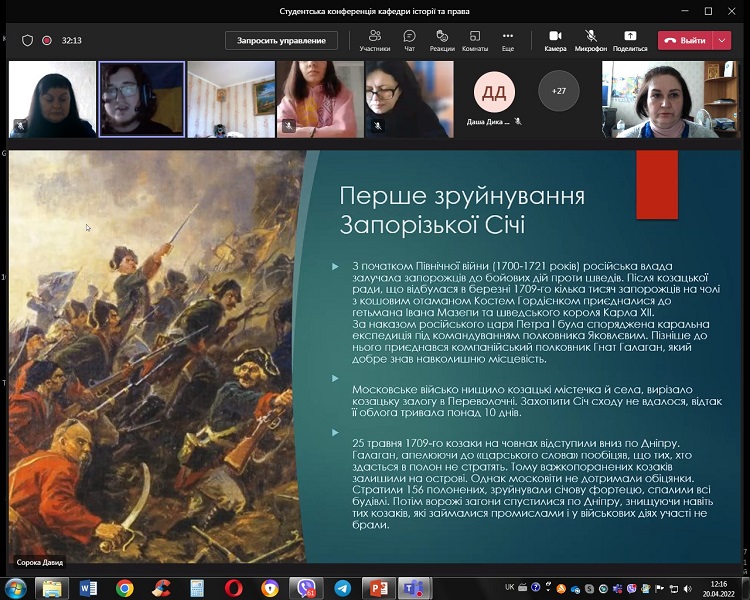This screenshot has height=600, width=750.
Task: Click the volume speaker icon in tray
Action: point(687,589)
